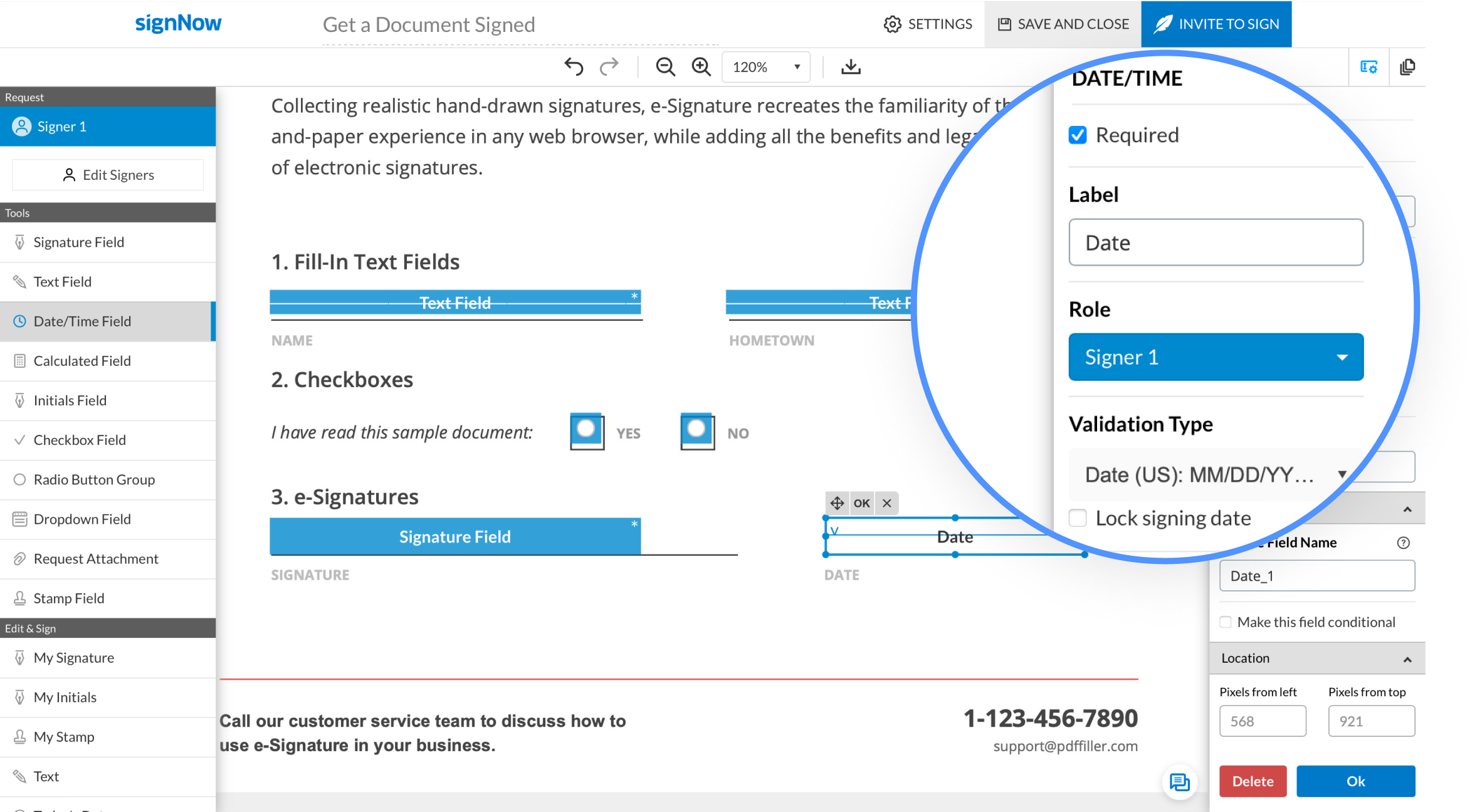1482x812 pixels.
Task: Click the undo arrow icon
Action: coord(573,66)
